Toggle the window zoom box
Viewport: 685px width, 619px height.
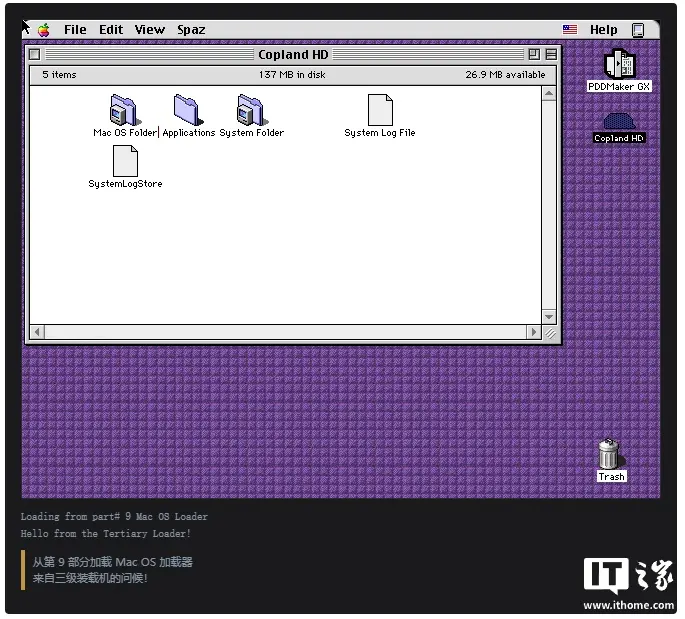click(x=534, y=54)
